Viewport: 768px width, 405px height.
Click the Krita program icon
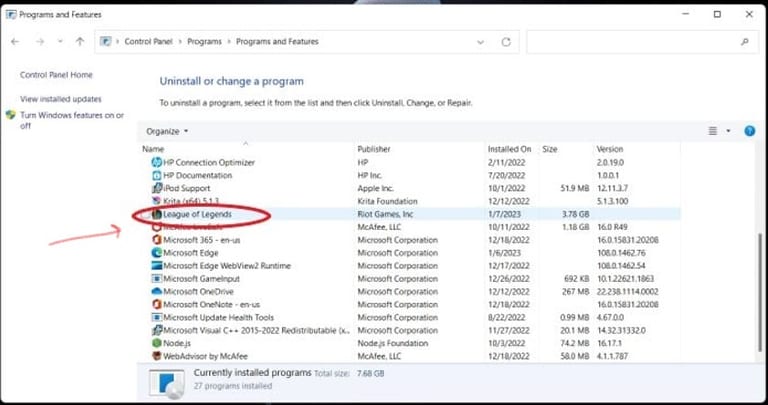[x=157, y=201]
